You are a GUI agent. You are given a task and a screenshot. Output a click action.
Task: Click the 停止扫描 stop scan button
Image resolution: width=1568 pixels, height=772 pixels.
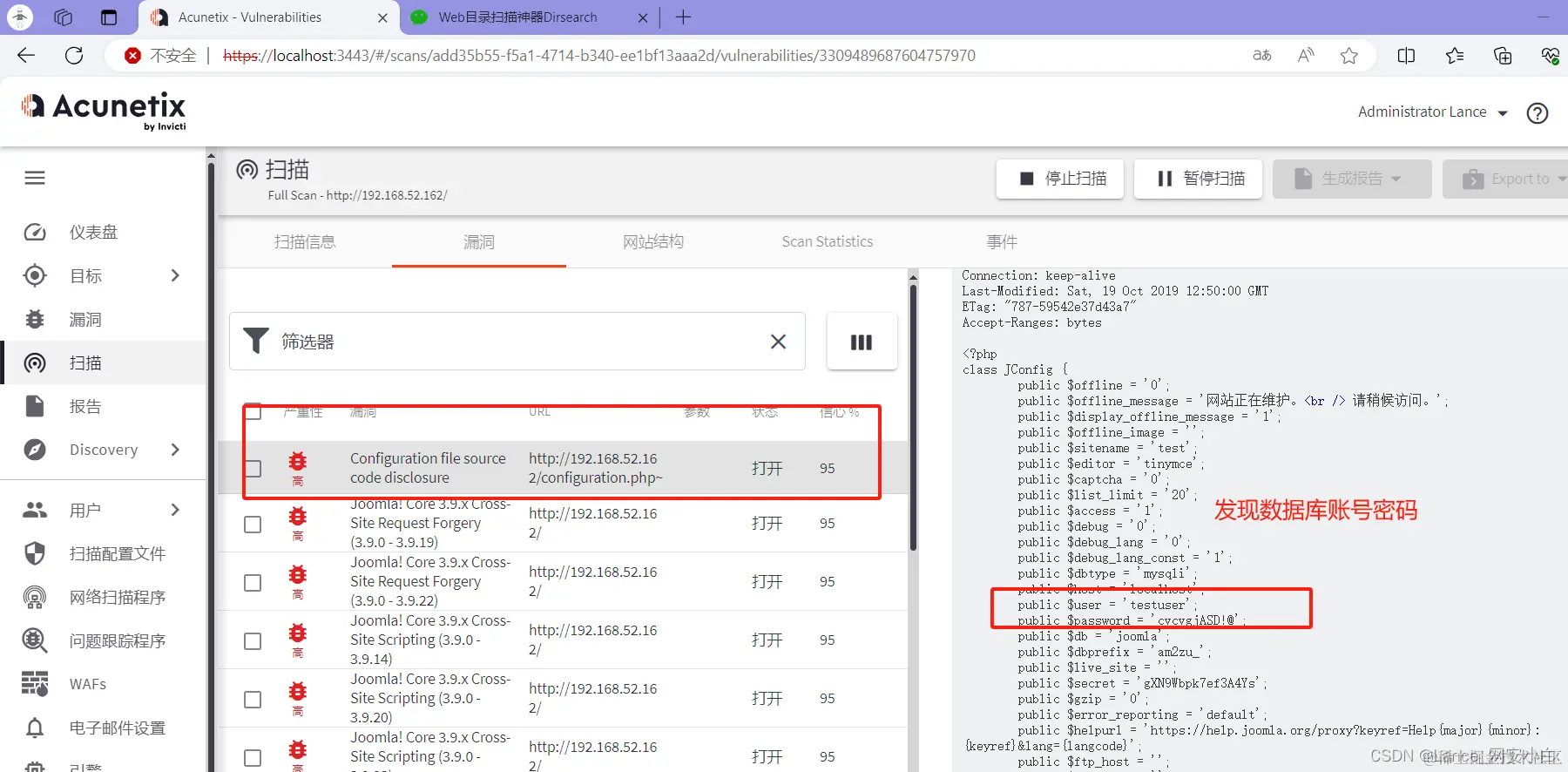tap(1060, 179)
